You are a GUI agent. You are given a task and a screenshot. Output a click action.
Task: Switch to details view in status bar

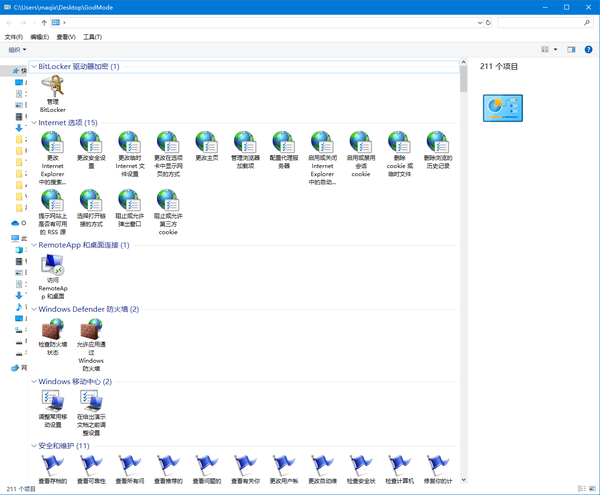tap(582, 488)
